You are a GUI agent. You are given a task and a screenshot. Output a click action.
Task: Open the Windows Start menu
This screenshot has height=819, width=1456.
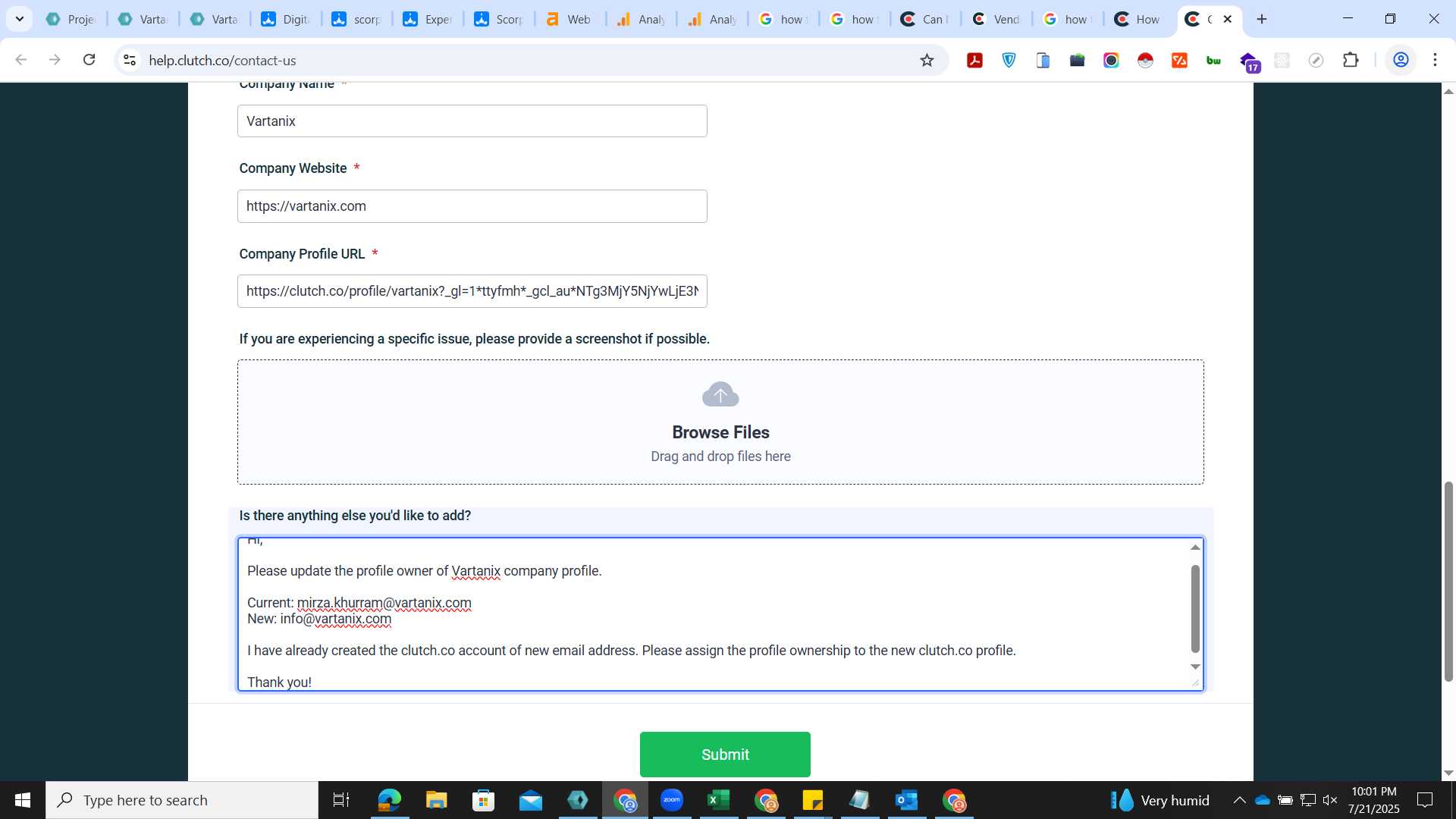[x=23, y=800]
